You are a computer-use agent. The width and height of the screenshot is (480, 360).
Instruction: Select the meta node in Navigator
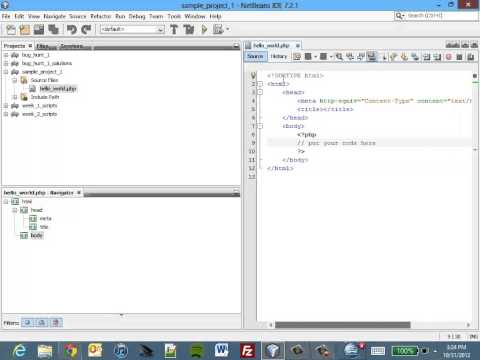coord(46,219)
